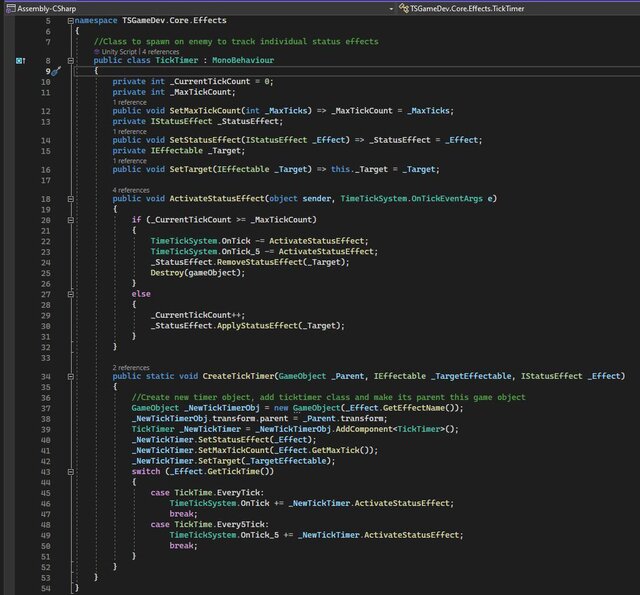Click the underlined GameObject constructor on line 37
Viewport: 640px width, 595px height.
[x=316, y=408]
